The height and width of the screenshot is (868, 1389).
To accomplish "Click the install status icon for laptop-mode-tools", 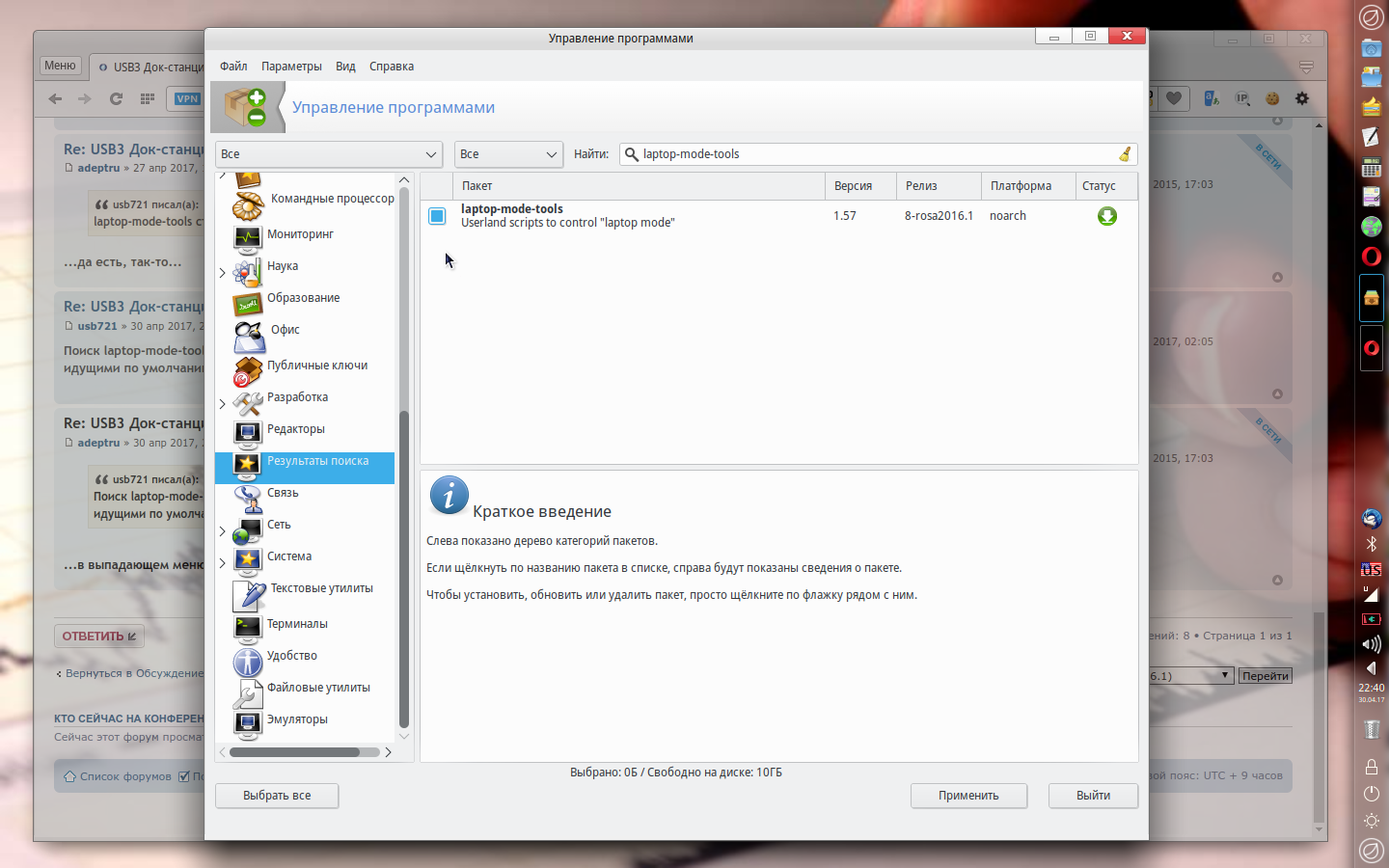I will click(x=1107, y=216).
